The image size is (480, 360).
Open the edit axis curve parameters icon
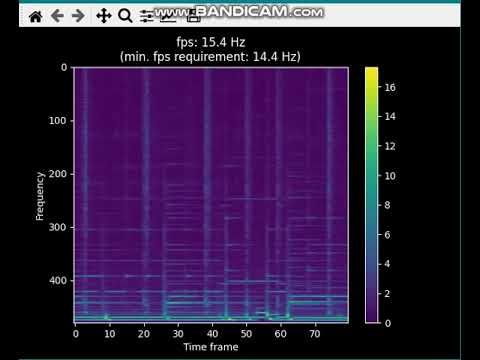(x=168, y=16)
